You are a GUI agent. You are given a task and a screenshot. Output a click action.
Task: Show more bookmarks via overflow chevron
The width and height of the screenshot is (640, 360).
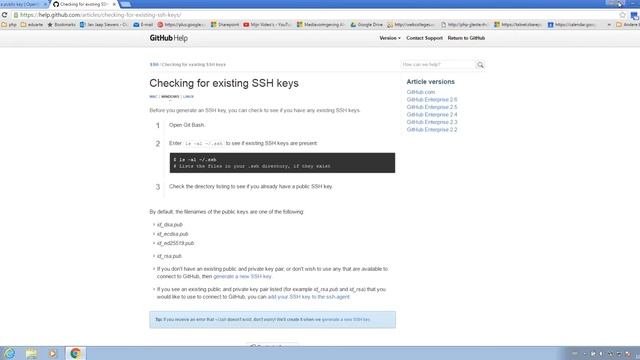[x=609, y=24]
